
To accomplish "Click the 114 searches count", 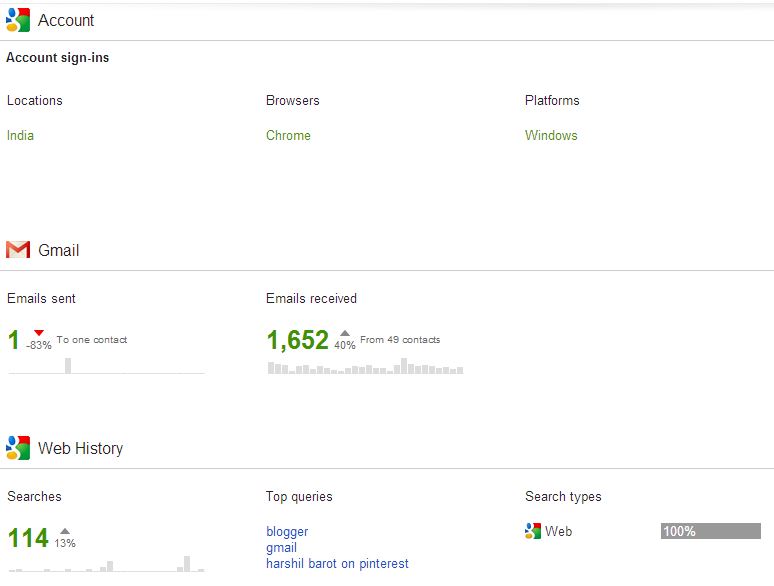I will point(28,538).
